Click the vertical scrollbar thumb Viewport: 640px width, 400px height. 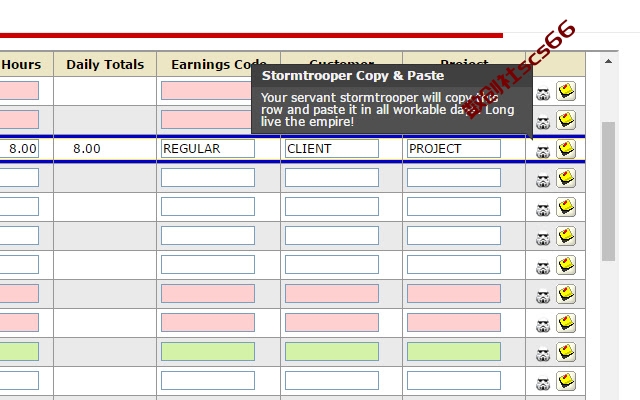click(x=608, y=191)
